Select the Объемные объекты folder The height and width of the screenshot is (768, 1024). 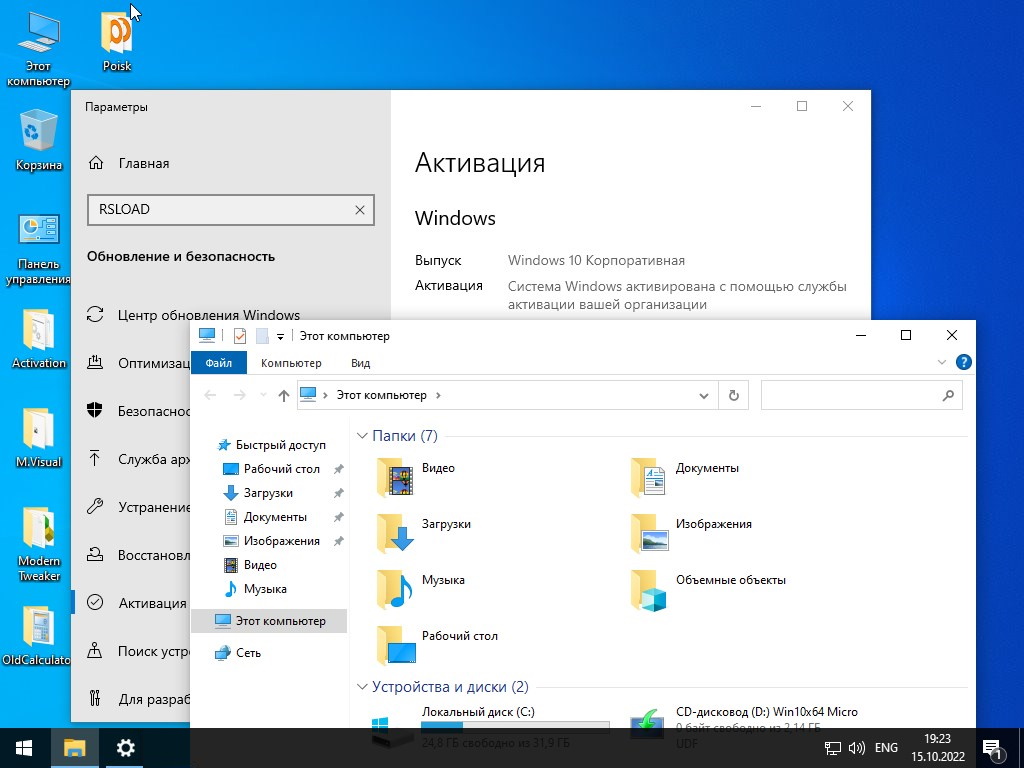(709, 590)
